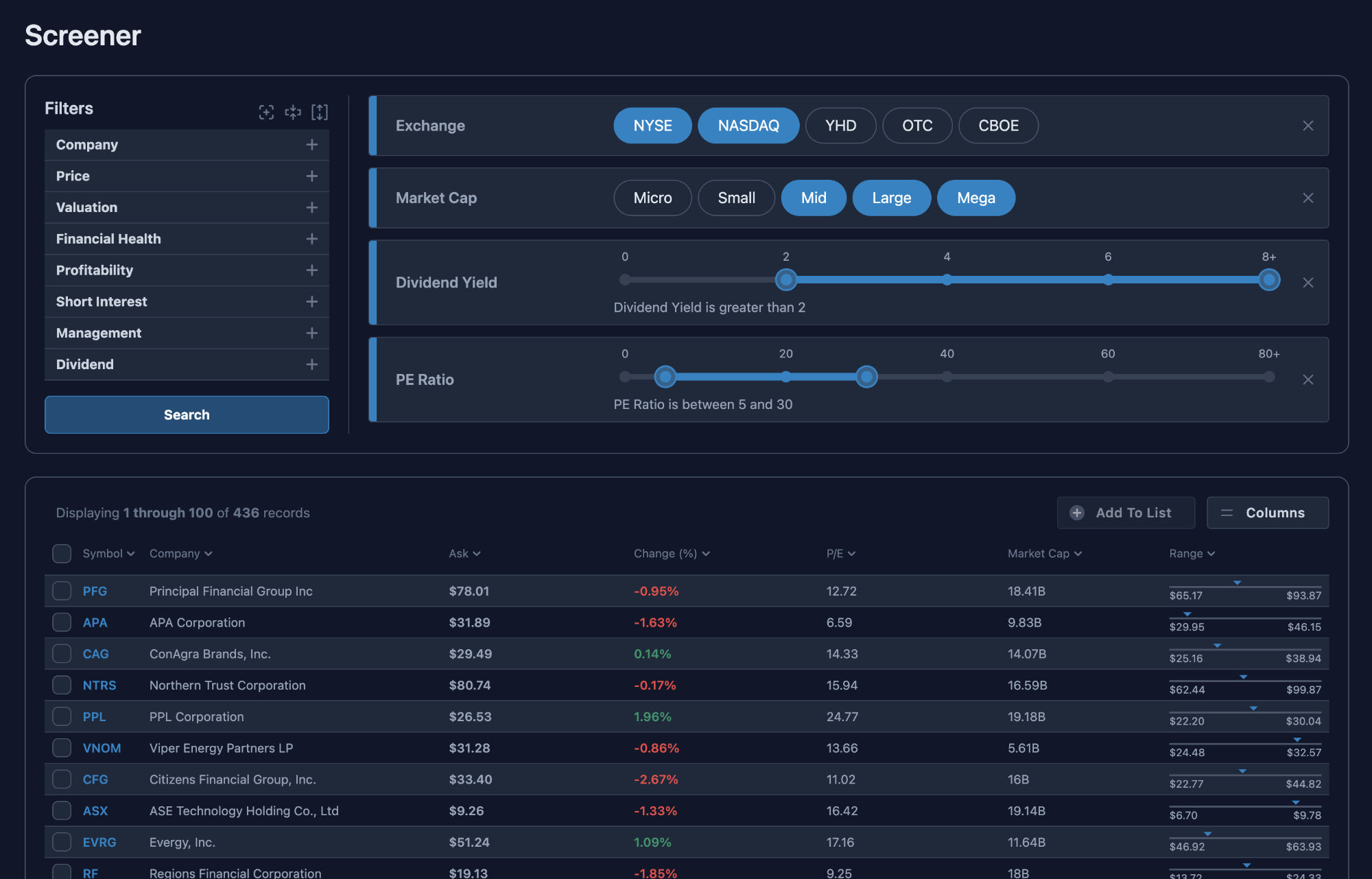
Task: Remove the Exchange filter via its X icon
Action: [1308, 126]
